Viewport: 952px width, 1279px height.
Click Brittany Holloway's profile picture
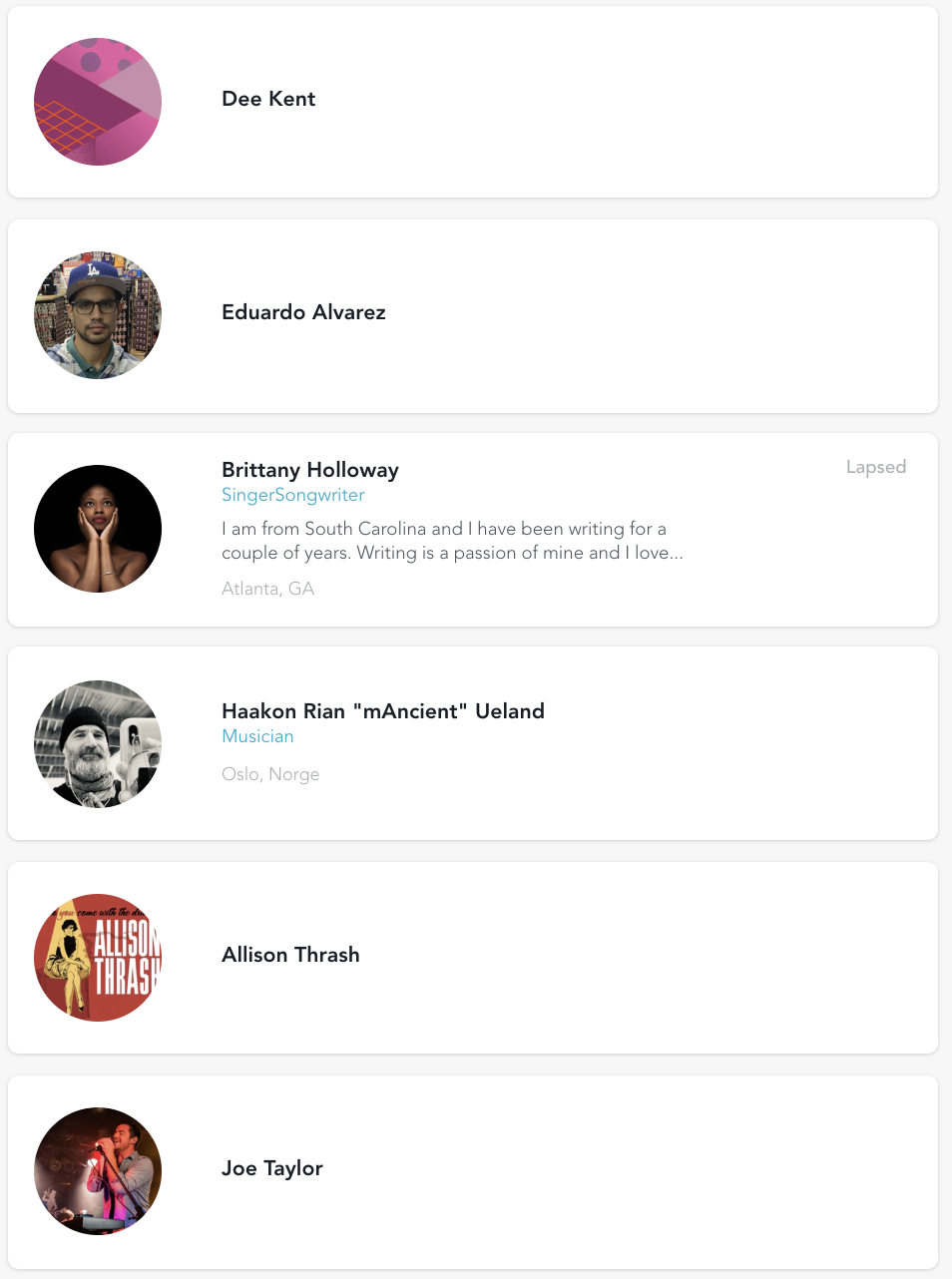point(98,529)
